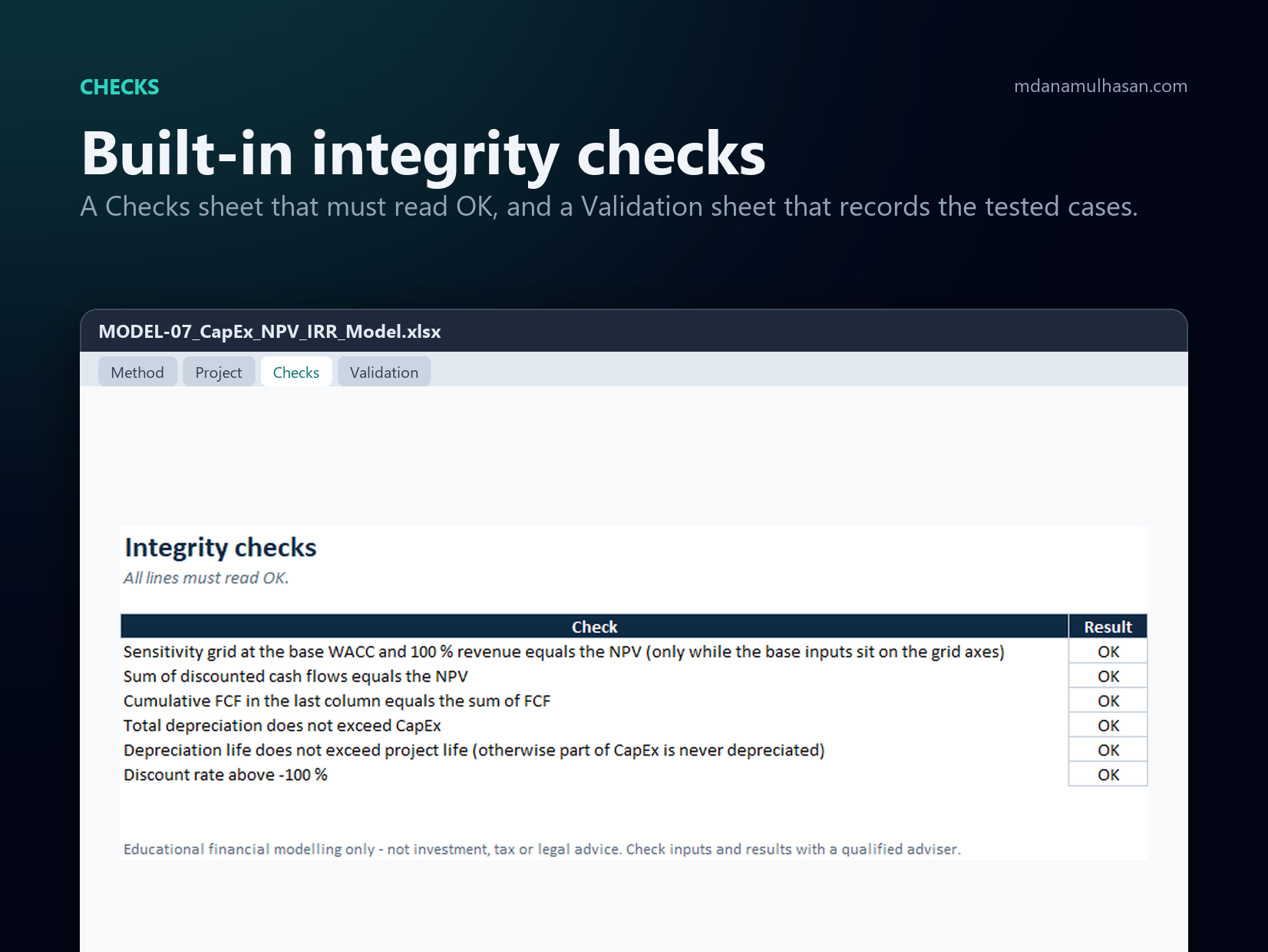Select 'Total depreciation does not exceed CapEx'
This screenshot has width=1268, height=952.
tap(282, 726)
